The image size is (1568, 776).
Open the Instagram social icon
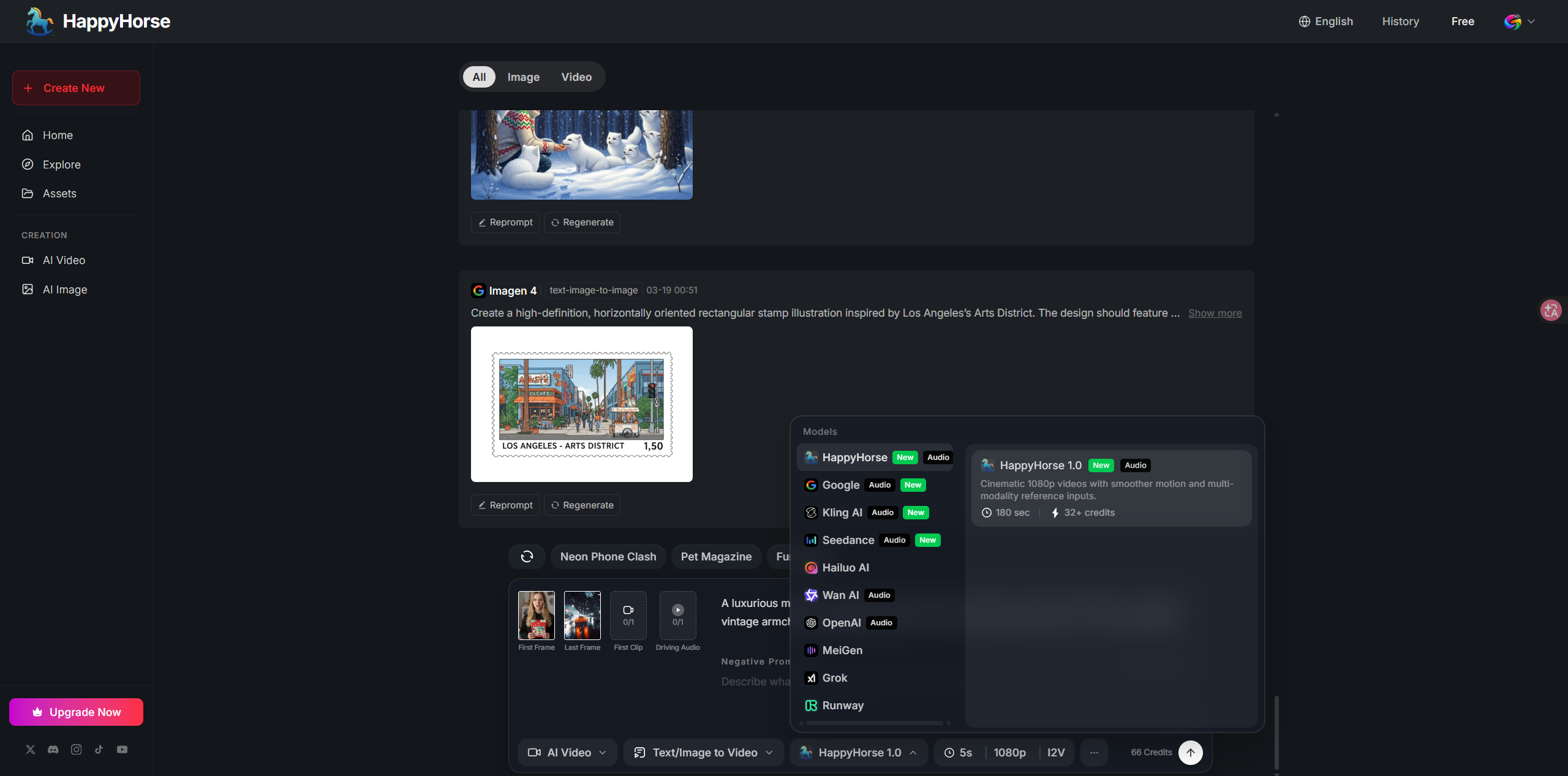point(76,749)
